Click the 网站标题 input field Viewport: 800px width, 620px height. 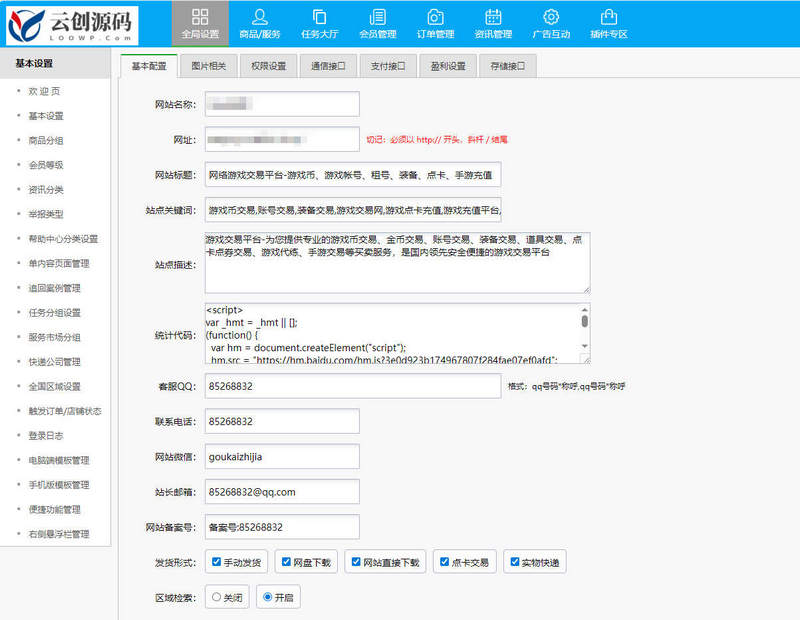[353, 175]
